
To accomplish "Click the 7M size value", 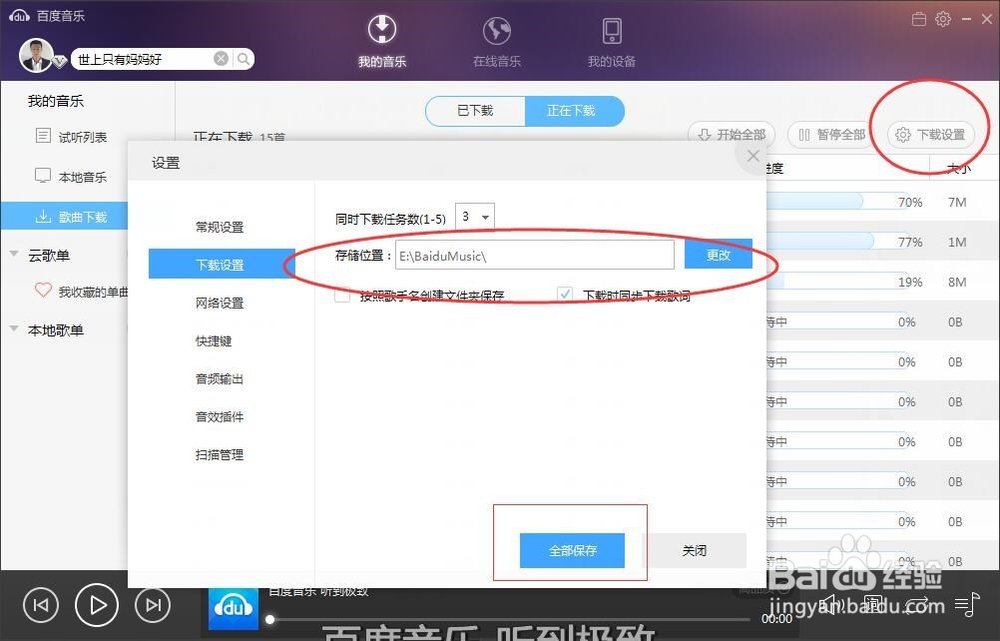I will click(x=957, y=202).
